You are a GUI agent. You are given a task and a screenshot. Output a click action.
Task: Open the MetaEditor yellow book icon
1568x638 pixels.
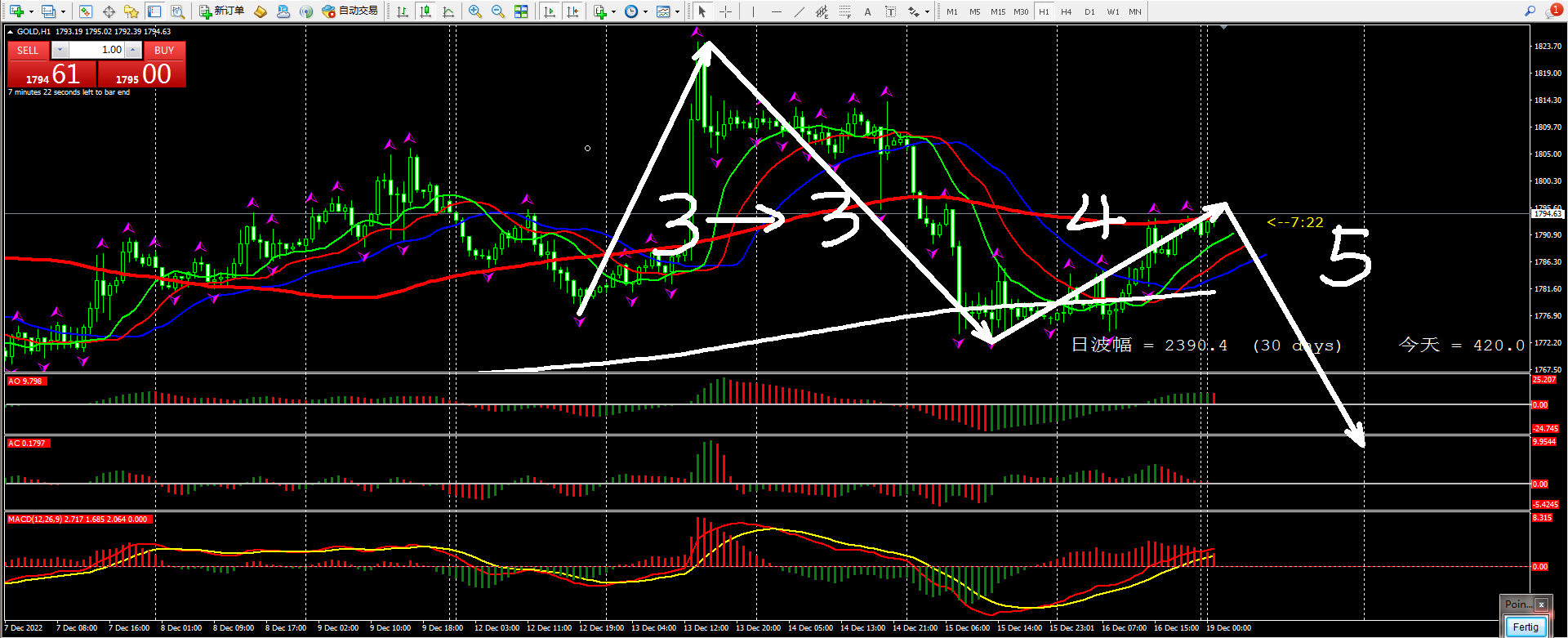point(261,11)
